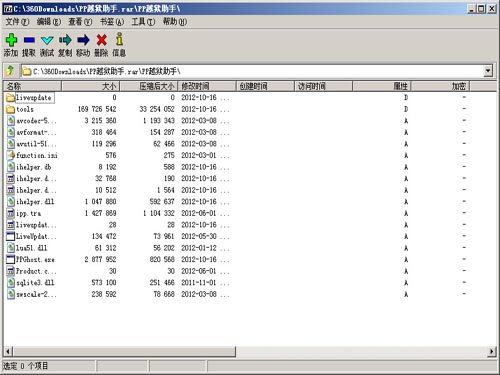The image size is (500, 375).
Task: Click the Extract (提取) minus icon
Action: pyautogui.click(x=29, y=40)
